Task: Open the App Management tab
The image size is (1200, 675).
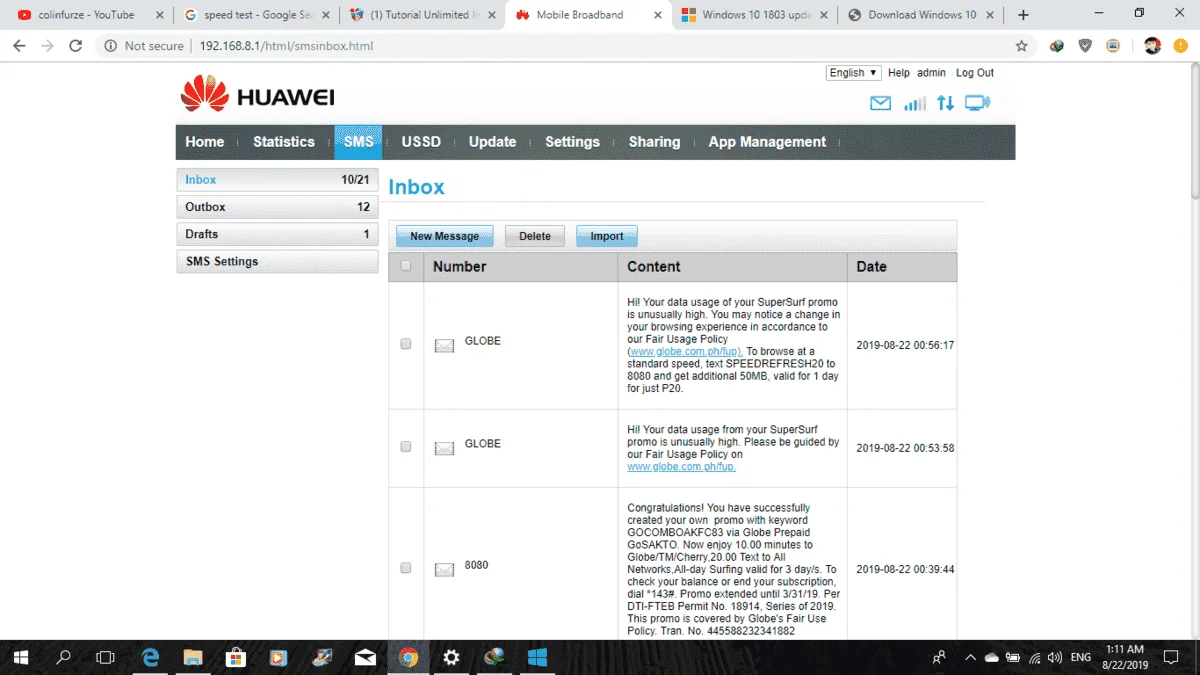Action: click(767, 142)
